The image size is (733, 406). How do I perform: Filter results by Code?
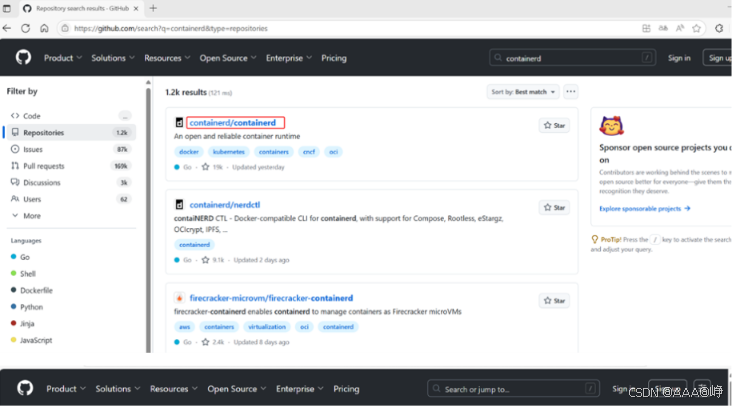70,116
